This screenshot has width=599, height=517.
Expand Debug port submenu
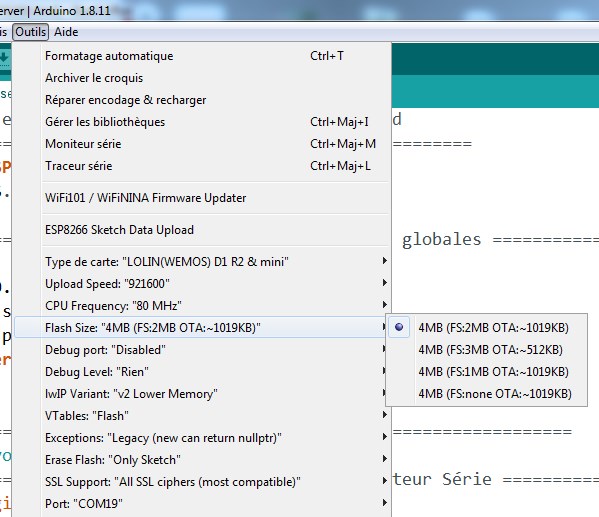pyautogui.click(x=201, y=350)
